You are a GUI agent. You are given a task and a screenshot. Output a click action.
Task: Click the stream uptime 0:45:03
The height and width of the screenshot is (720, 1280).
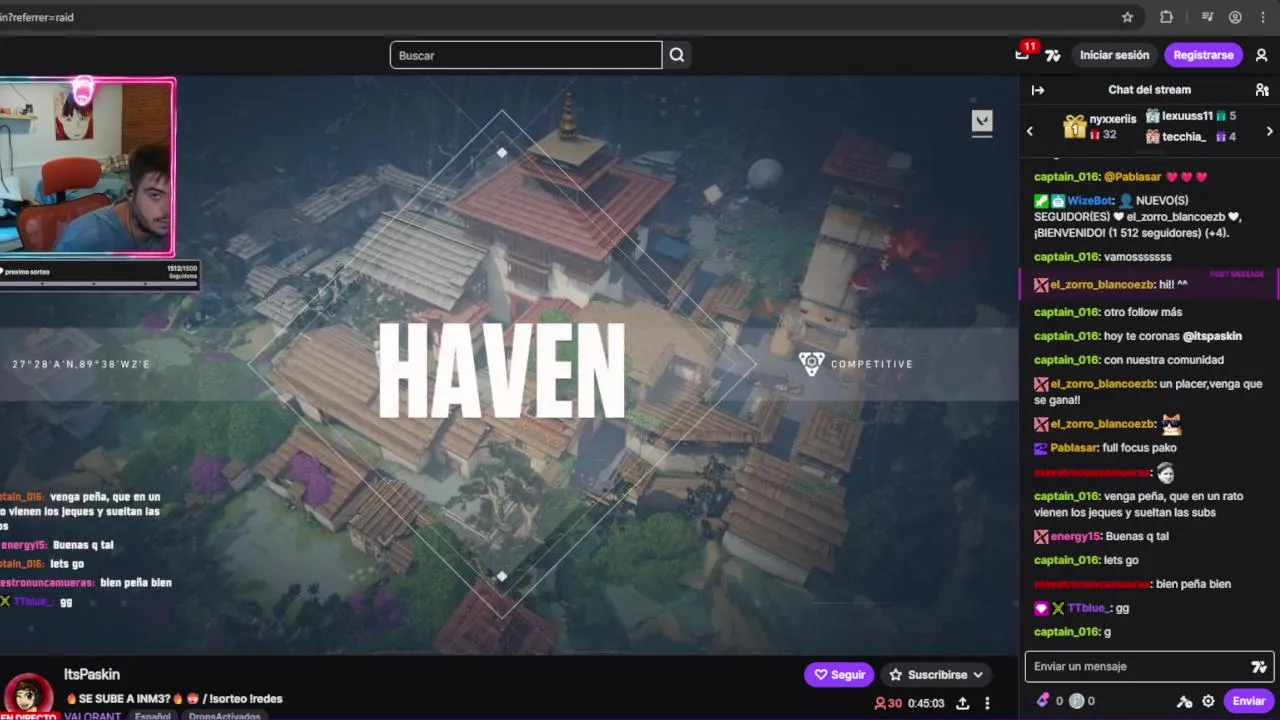tap(926, 703)
